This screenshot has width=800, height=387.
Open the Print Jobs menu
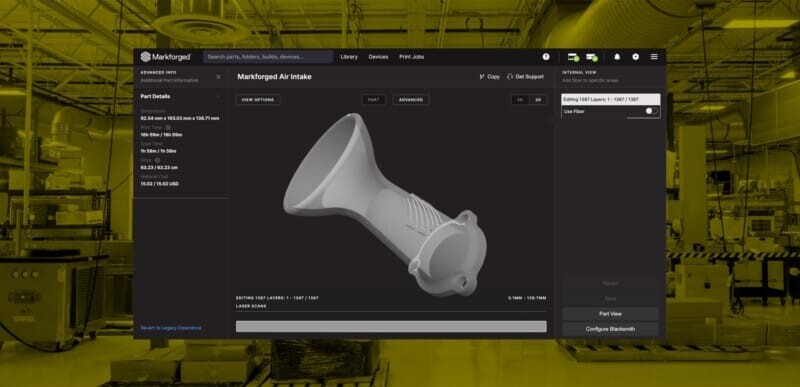pos(411,57)
